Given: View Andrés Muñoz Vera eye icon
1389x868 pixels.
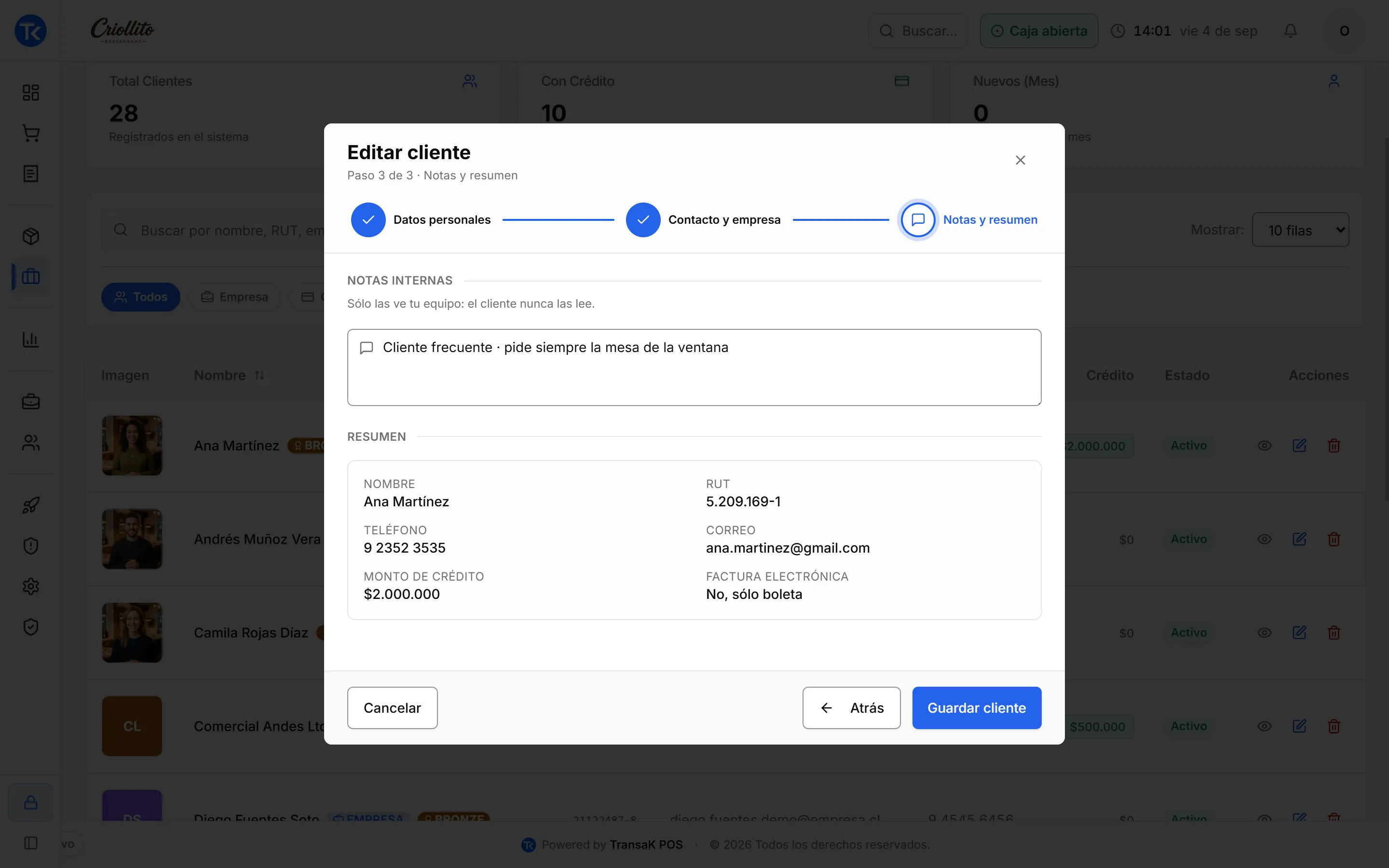Looking at the screenshot, I should coord(1265,539).
